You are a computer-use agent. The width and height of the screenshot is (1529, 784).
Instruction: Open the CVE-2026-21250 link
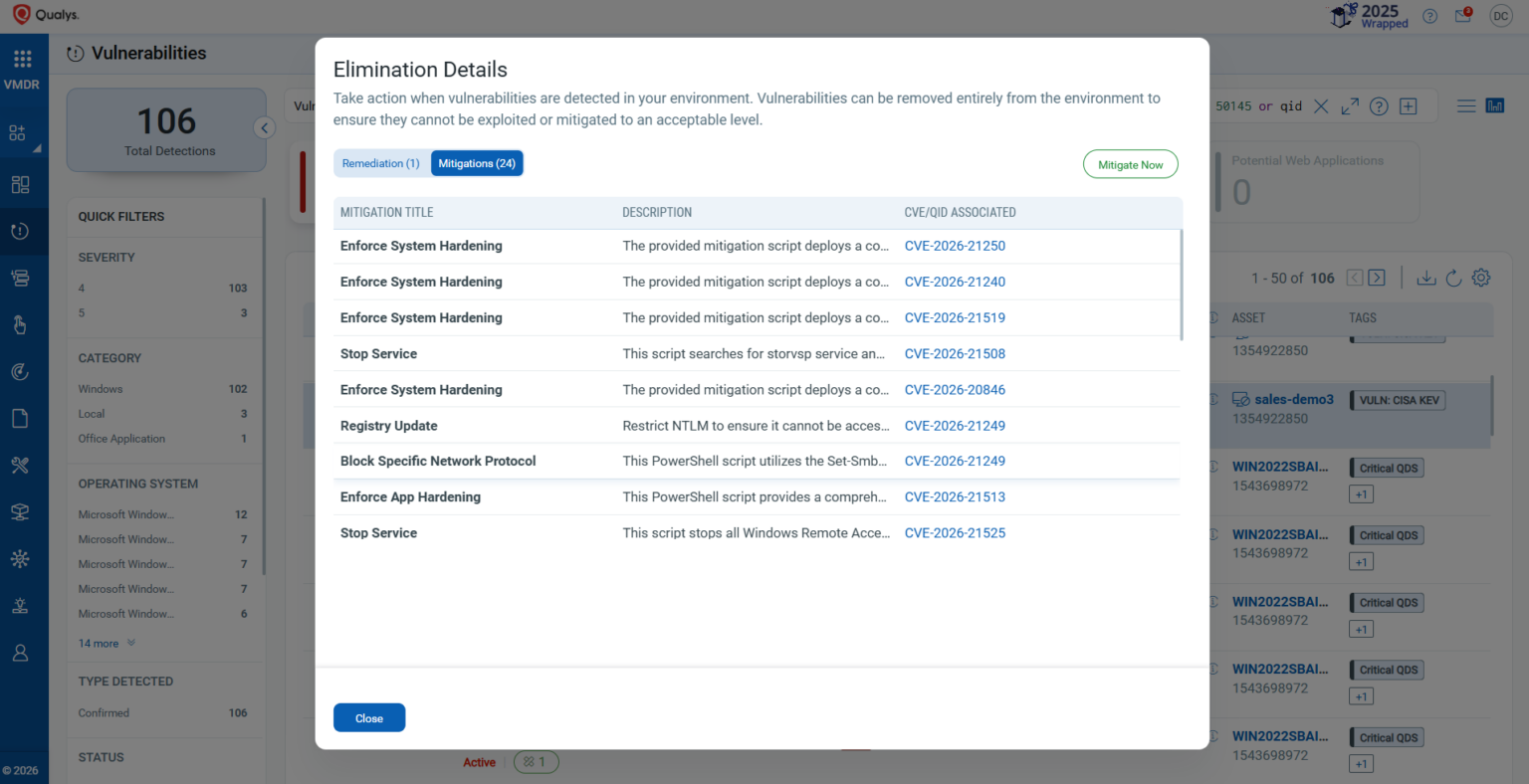[x=955, y=246]
